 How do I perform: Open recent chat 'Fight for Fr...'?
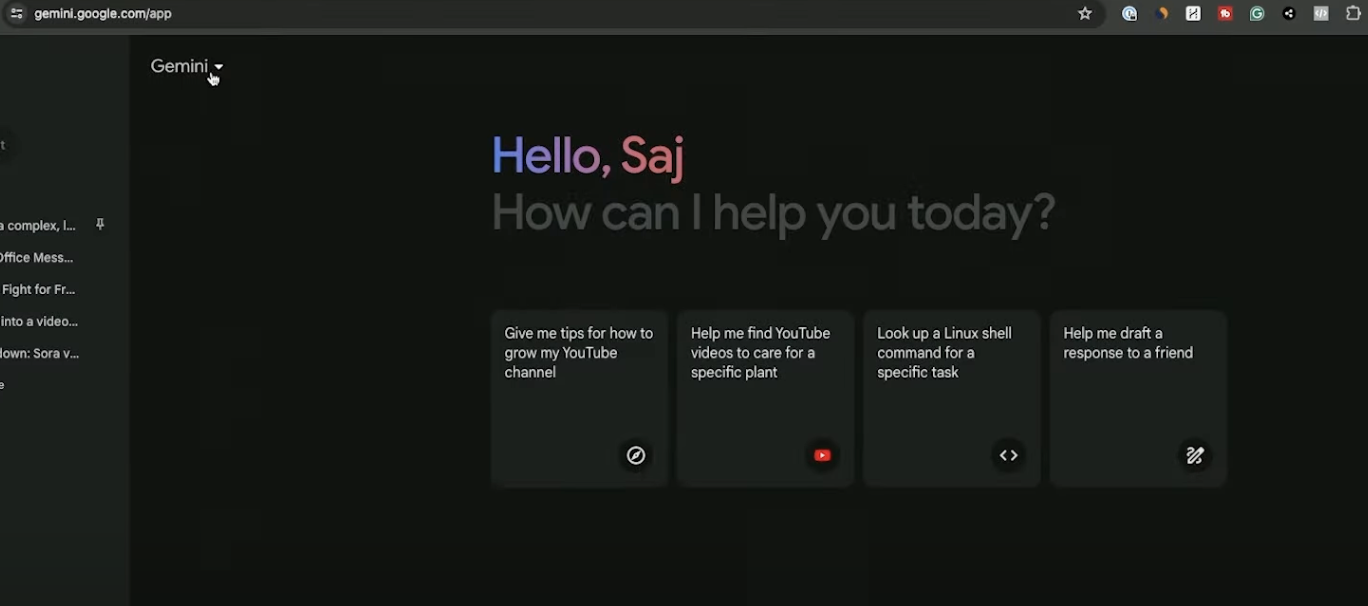[x=38, y=290]
